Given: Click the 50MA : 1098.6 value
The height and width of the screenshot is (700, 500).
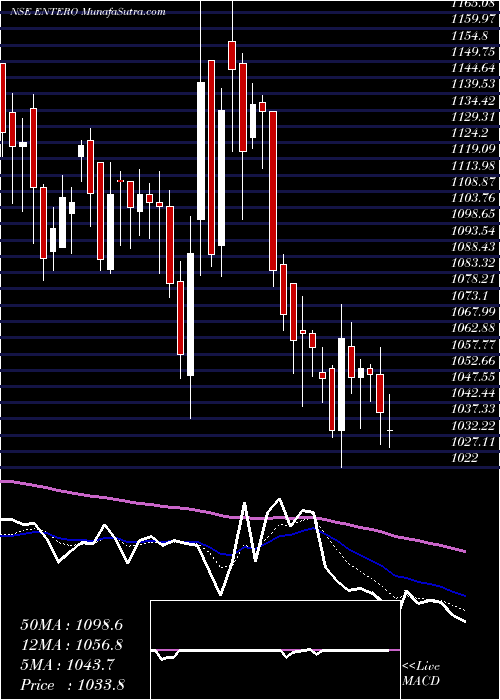Looking at the screenshot, I should point(71,625).
